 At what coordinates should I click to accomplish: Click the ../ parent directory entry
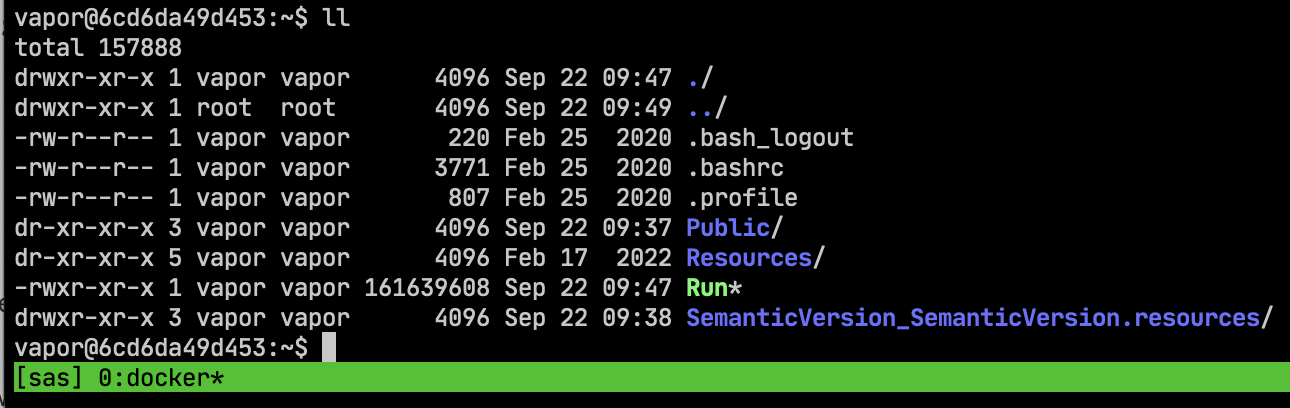(x=707, y=107)
